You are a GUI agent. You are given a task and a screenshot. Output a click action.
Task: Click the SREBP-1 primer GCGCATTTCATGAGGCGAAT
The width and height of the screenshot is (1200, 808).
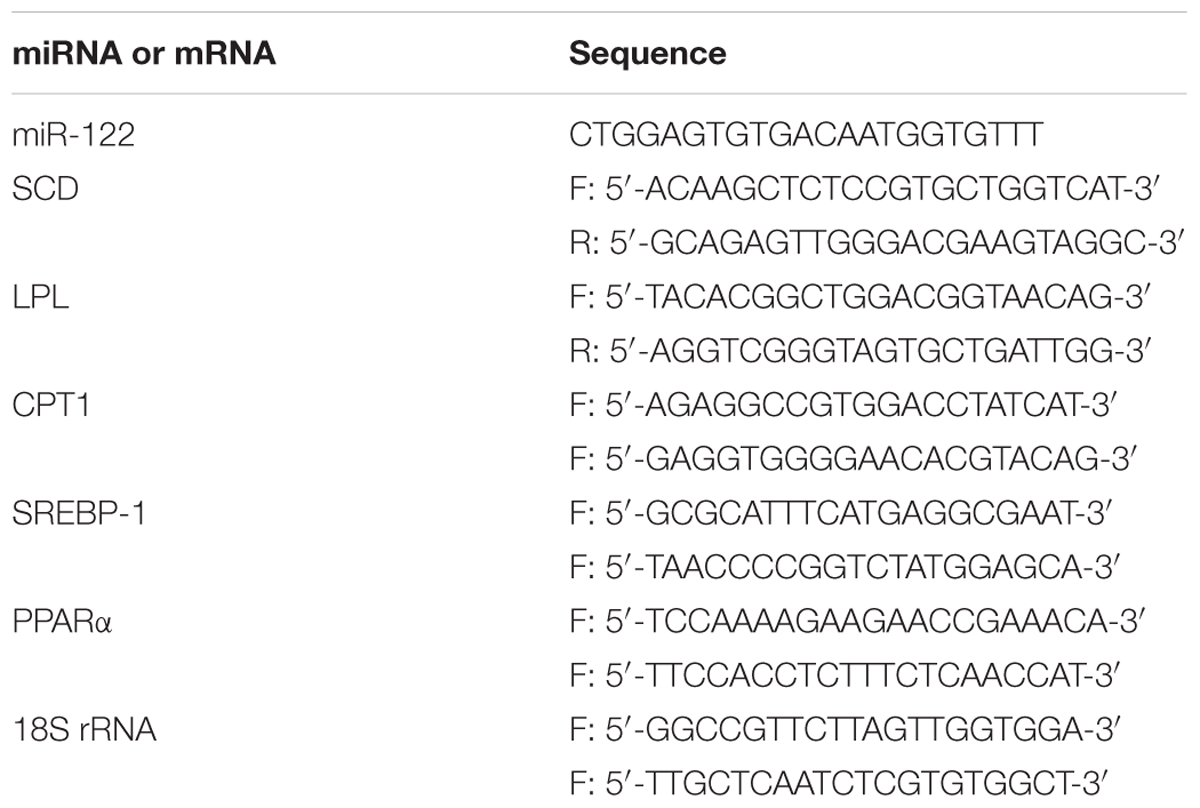[843, 513]
